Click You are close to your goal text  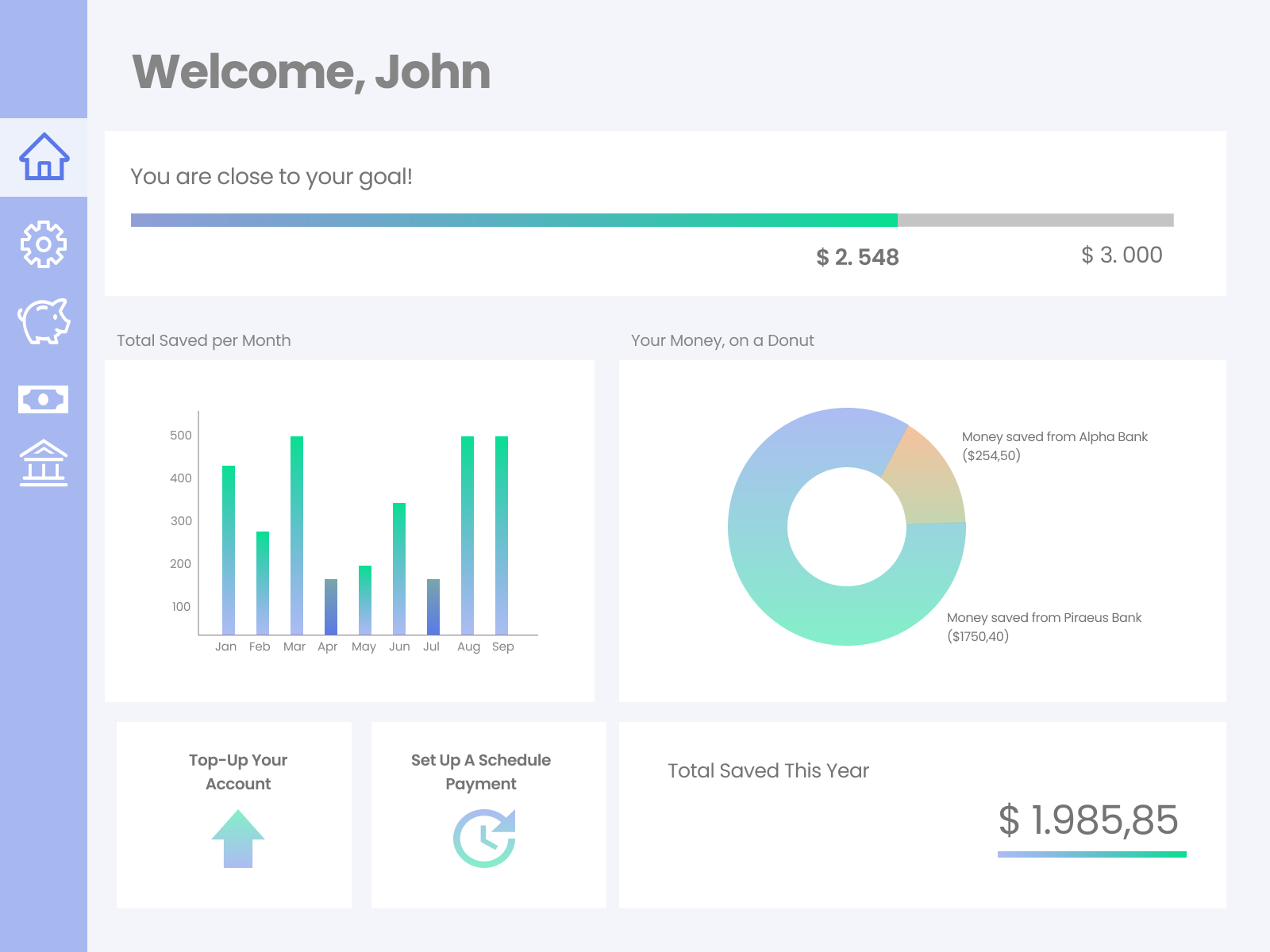click(271, 177)
